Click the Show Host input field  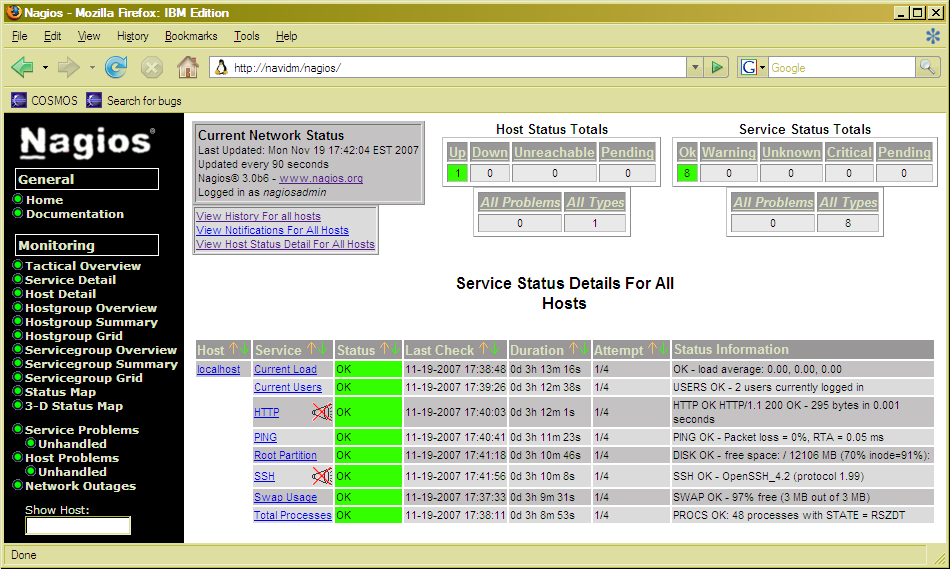tap(78, 525)
